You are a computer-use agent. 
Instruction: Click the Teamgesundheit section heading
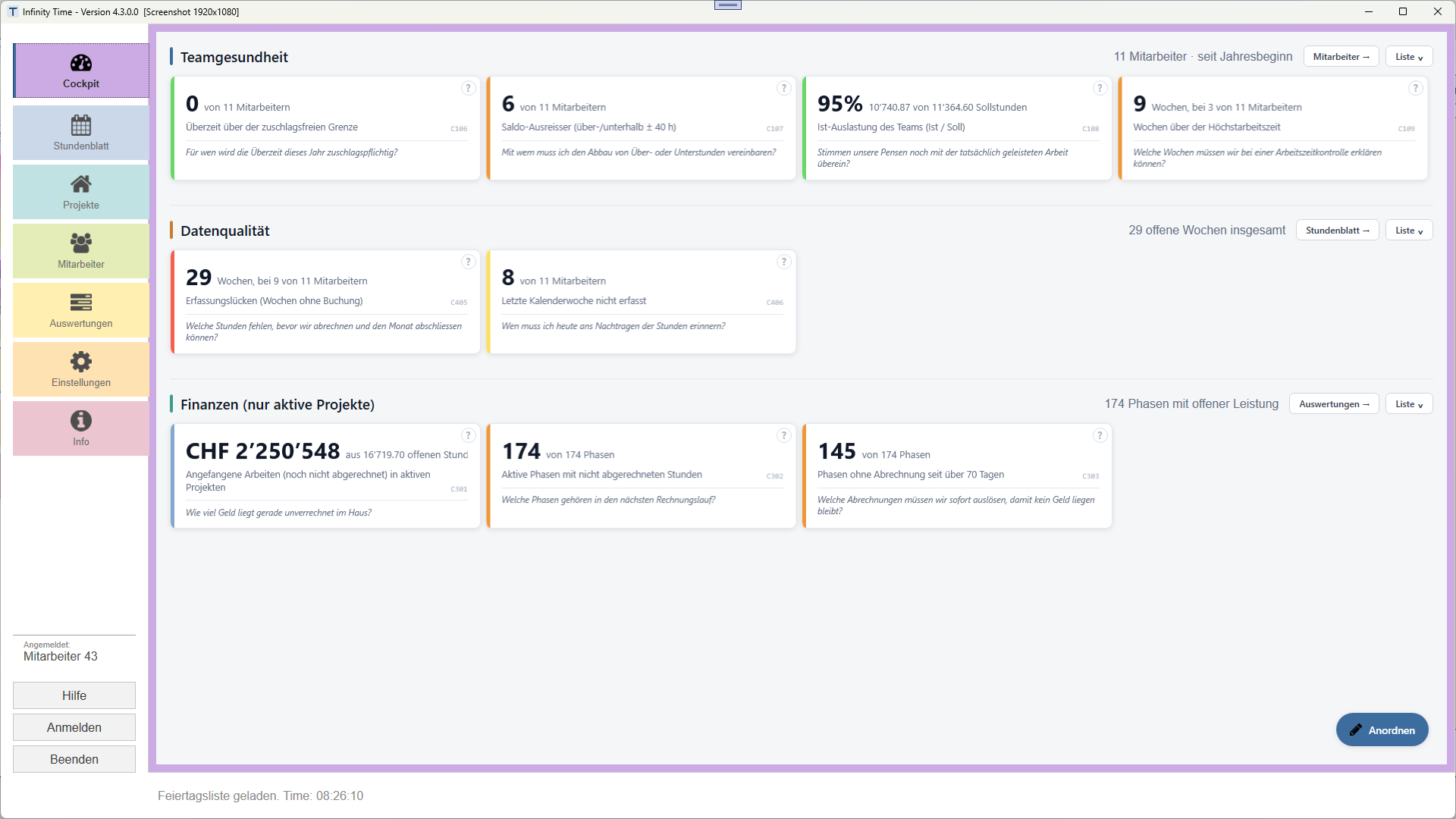pos(234,57)
